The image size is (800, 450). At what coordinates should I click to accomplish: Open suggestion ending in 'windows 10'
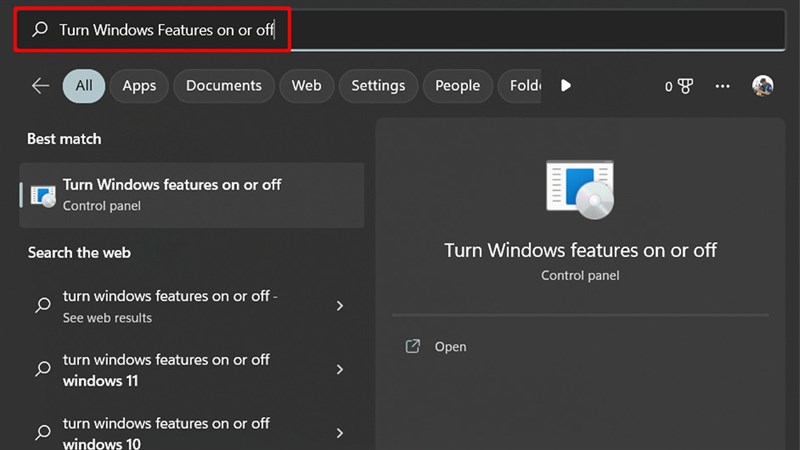192,433
